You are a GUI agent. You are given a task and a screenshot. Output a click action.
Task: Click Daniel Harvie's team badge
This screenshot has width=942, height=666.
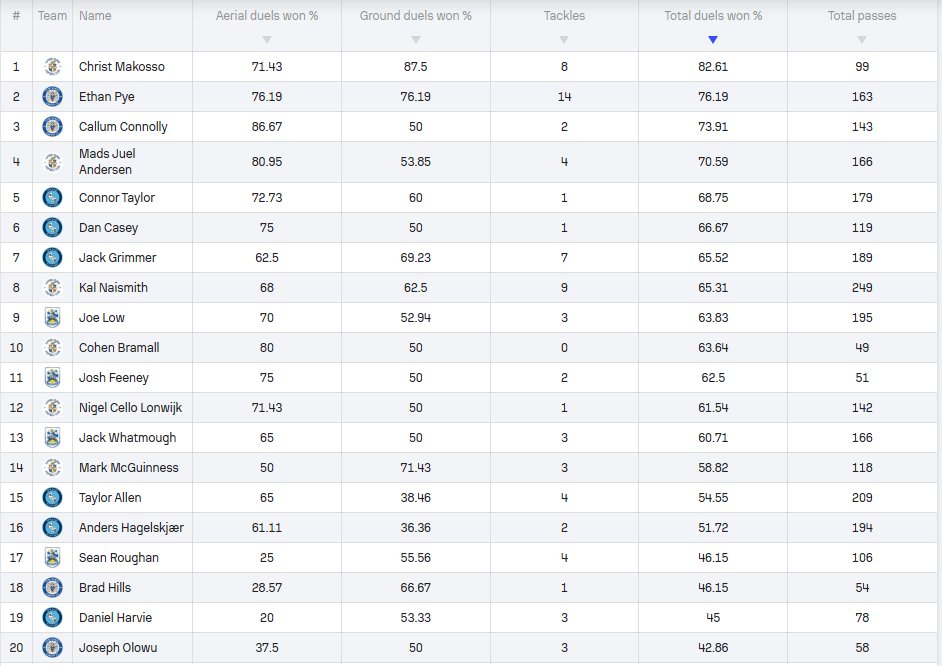pyautogui.click(x=53, y=618)
